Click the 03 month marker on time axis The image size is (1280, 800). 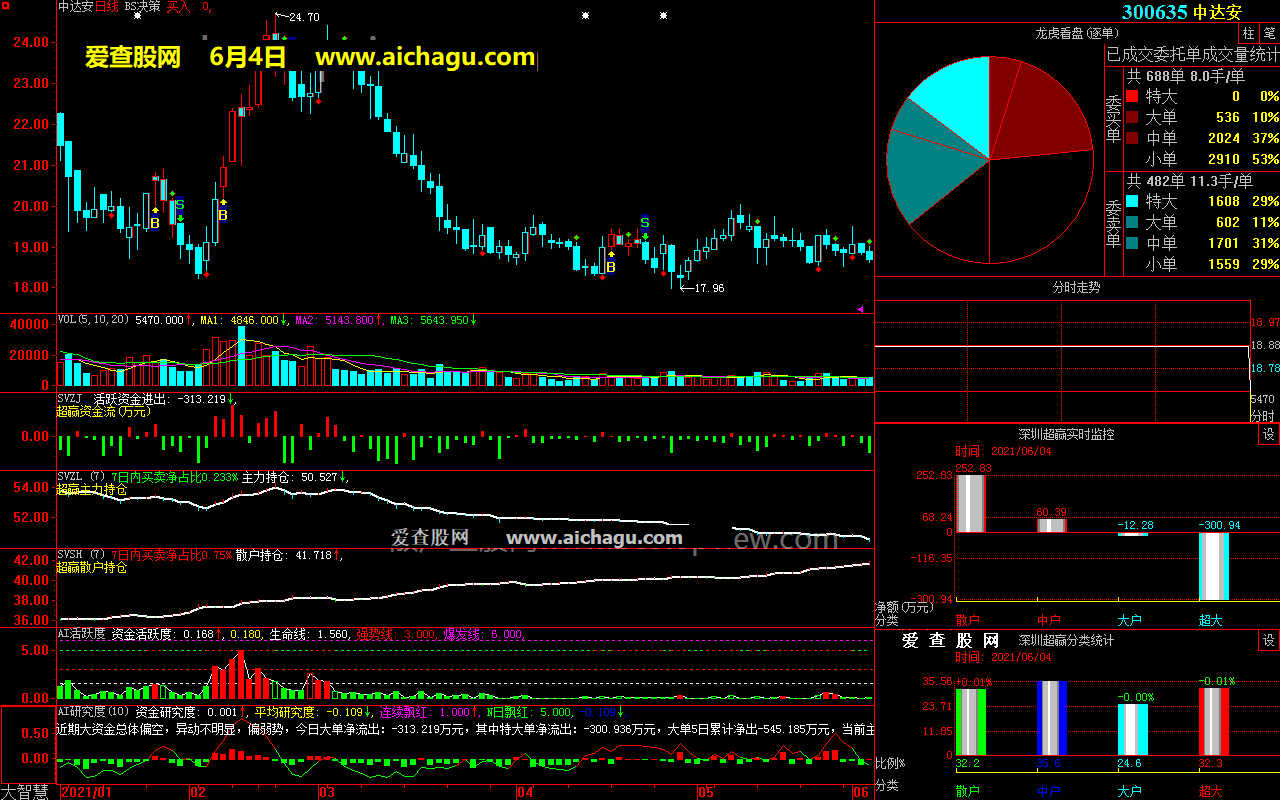326,792
